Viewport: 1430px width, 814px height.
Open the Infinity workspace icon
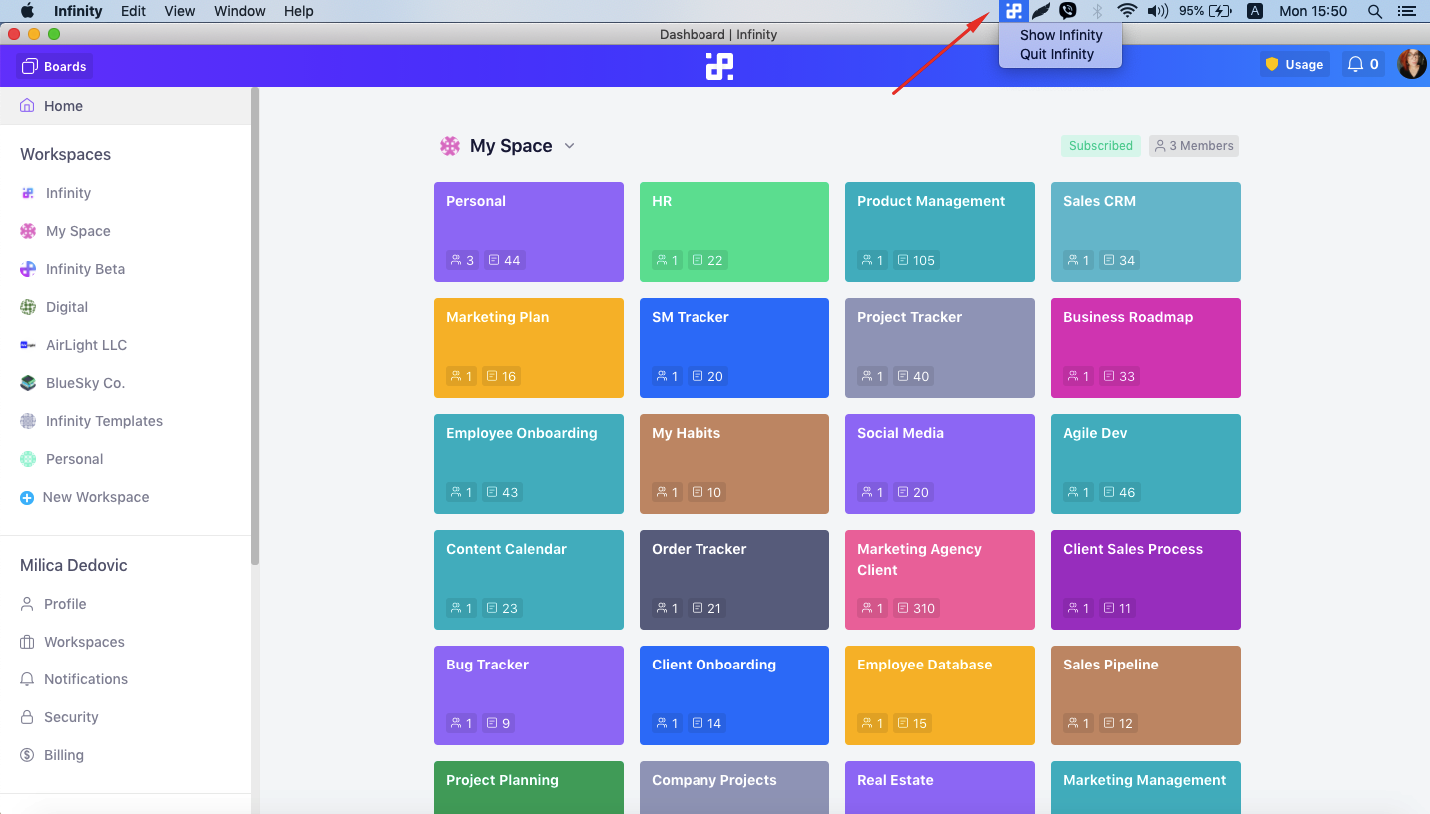(28, 193)
